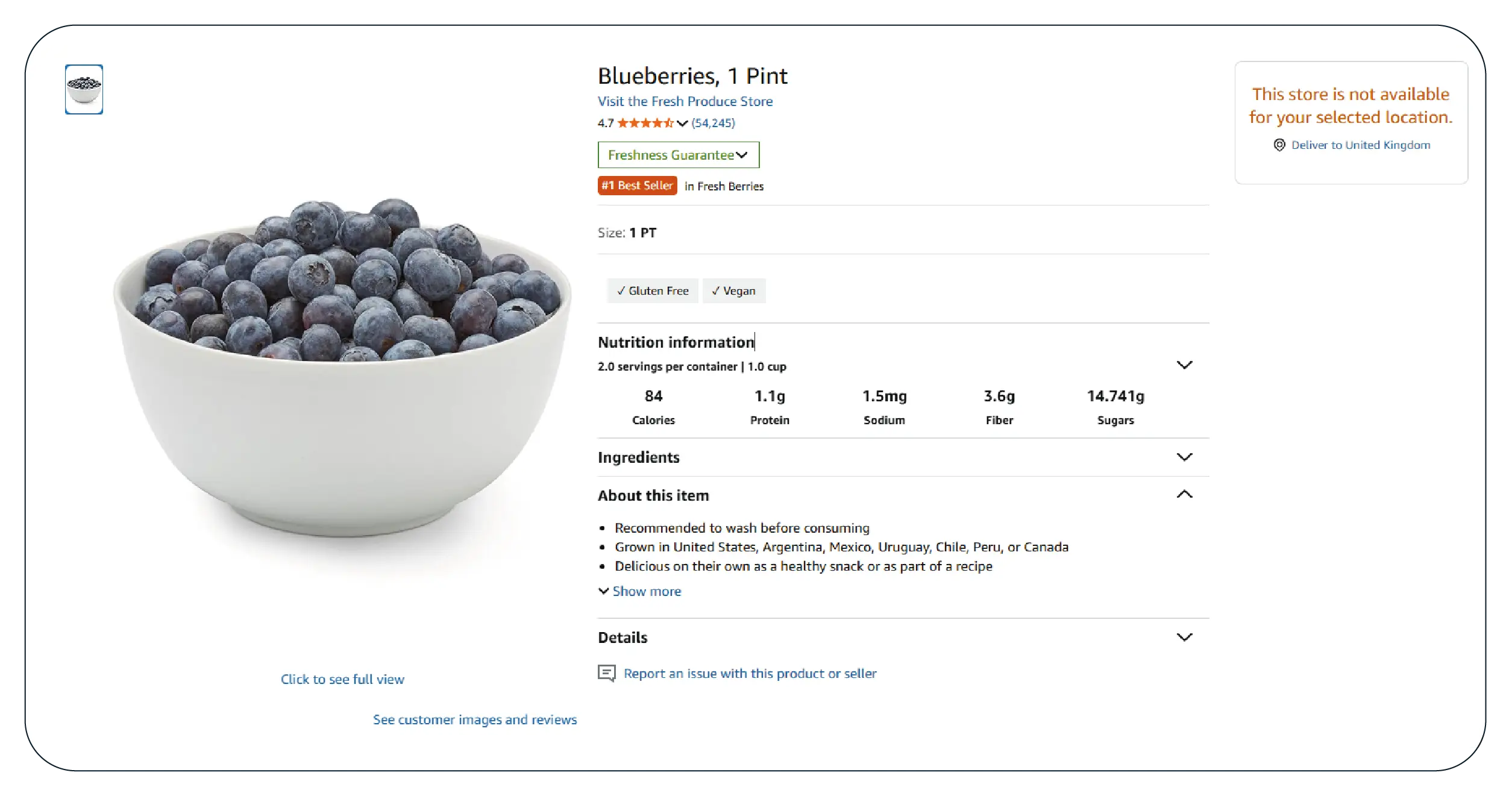Click the blueberries thumbnail image
The height and width of the screenshot is (796, 1512).
(x=84, y=89)
